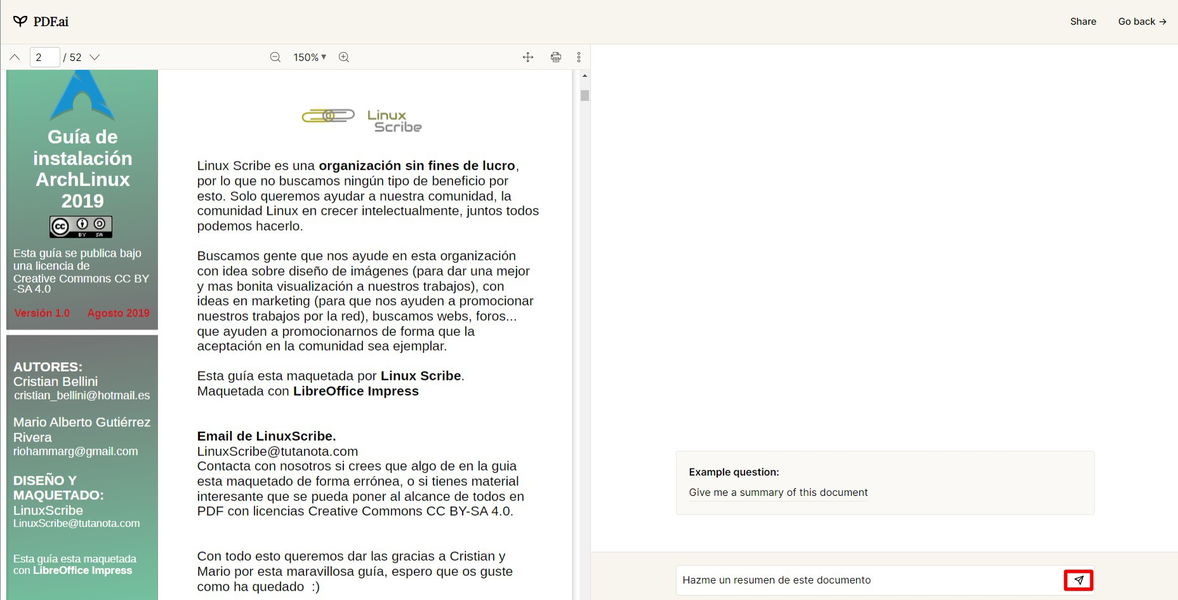Click the Linux Scribe logo in the page

coord(362,120)
